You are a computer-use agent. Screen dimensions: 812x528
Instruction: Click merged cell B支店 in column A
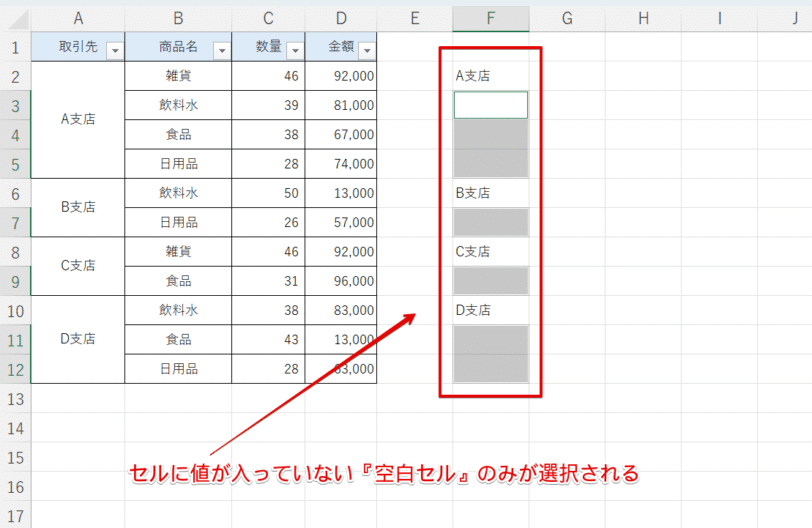78,208
